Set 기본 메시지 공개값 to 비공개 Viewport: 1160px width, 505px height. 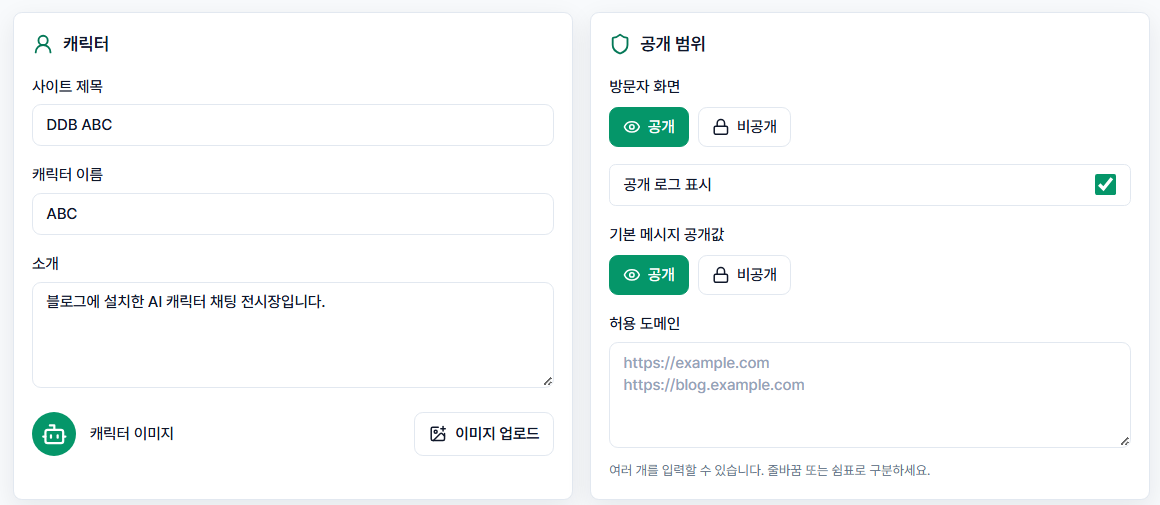[744, 275]
